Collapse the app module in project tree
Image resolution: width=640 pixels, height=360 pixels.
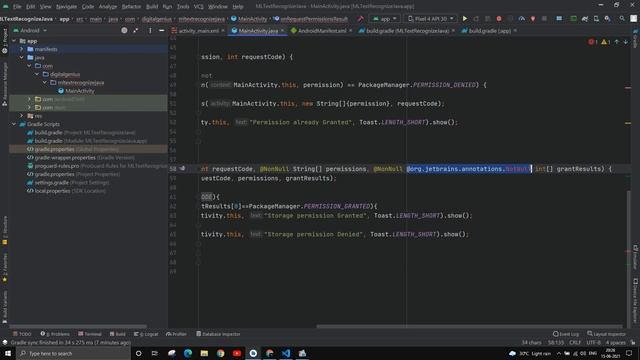click(14, 41)
